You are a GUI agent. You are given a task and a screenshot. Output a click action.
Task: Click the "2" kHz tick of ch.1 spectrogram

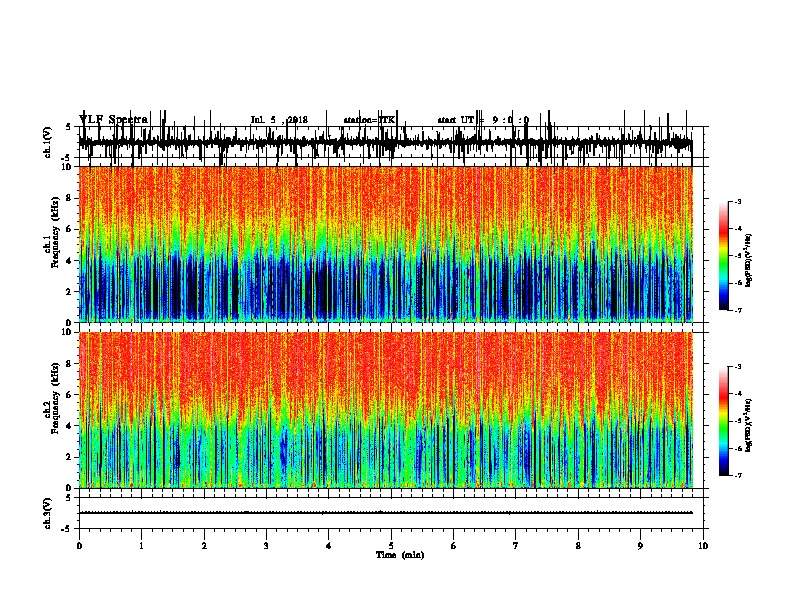(69, 292)
